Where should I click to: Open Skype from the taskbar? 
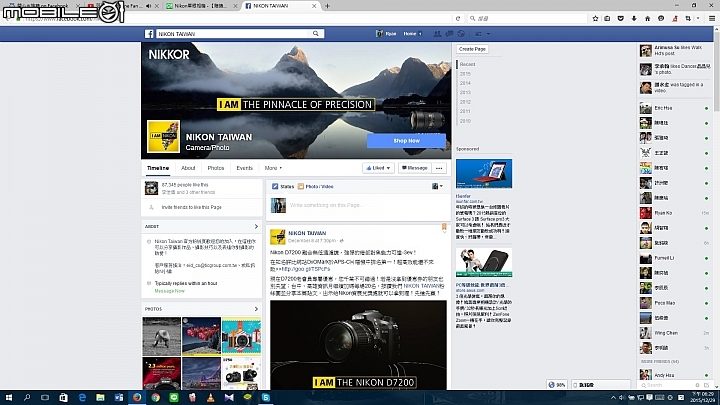click(266, 398)
